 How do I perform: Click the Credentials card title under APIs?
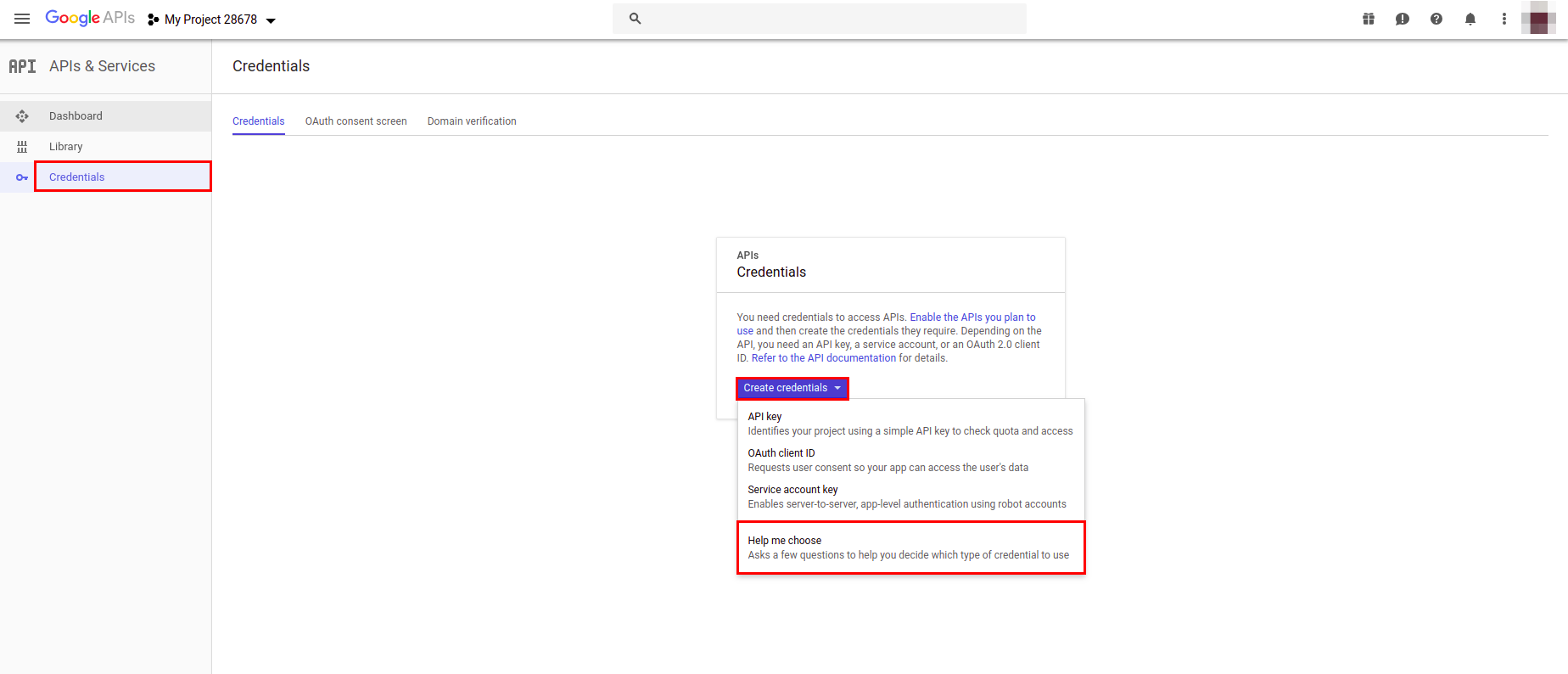771,272
